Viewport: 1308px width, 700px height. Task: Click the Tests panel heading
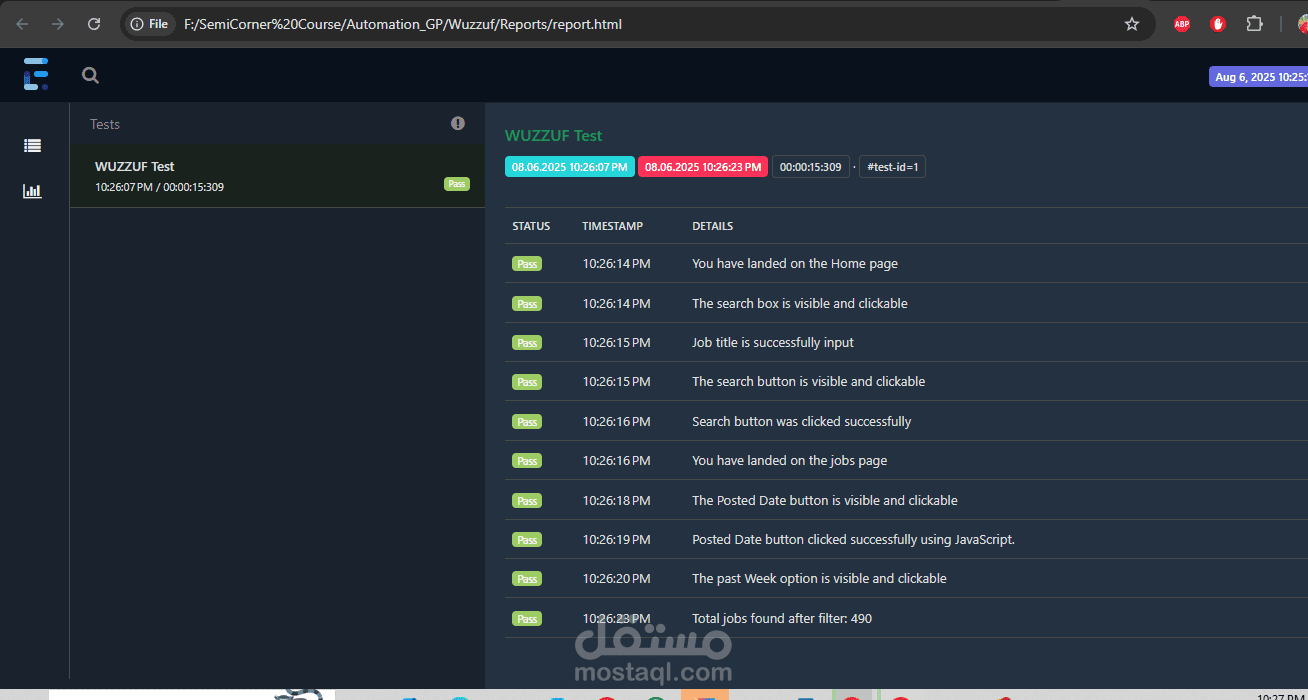tap(105, 124)
